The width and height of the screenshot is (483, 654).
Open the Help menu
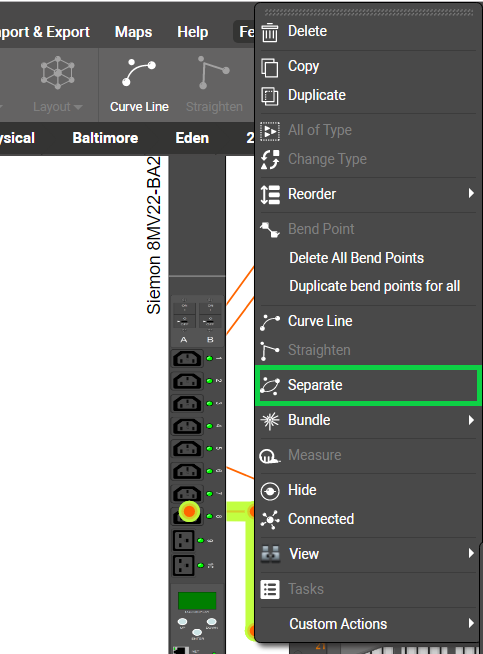[x=192, y=32]
